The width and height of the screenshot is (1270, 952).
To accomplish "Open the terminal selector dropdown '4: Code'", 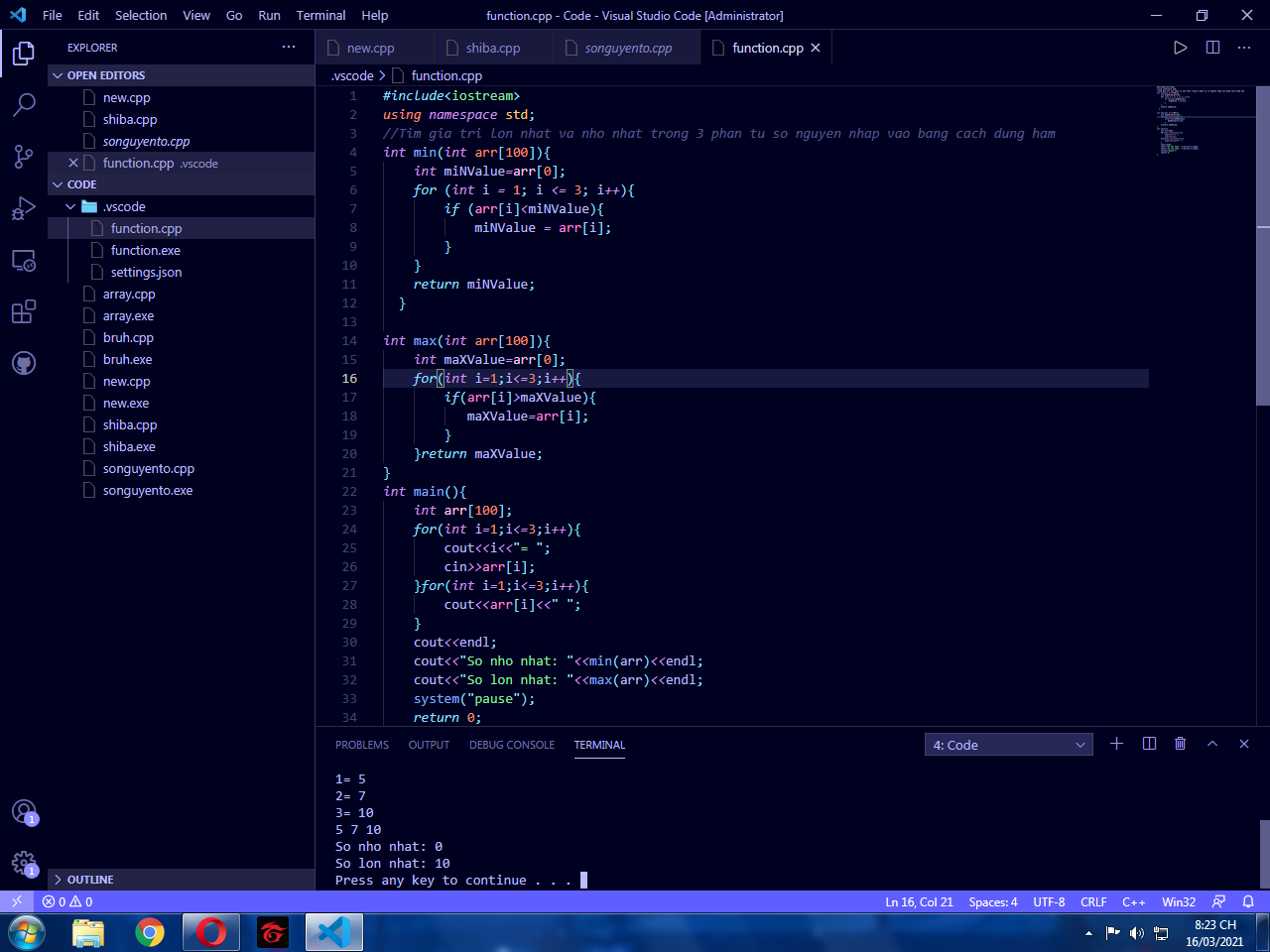I will [x=1009, y=745].
